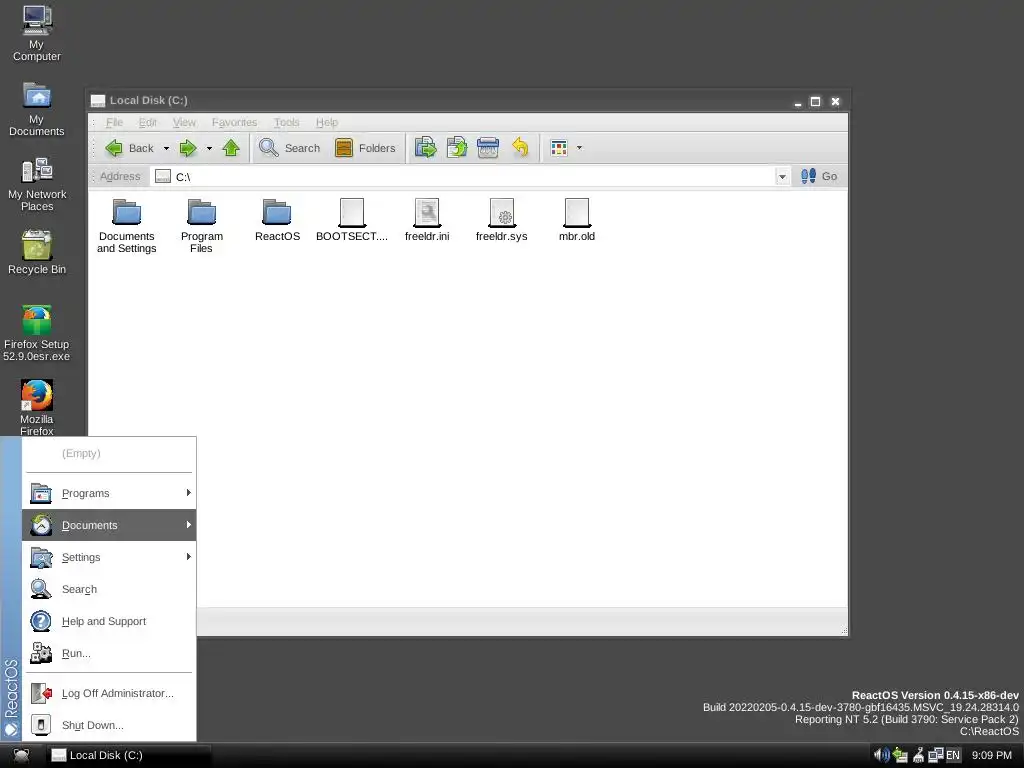Select the Documents and Settings folder

click(127, 226)
